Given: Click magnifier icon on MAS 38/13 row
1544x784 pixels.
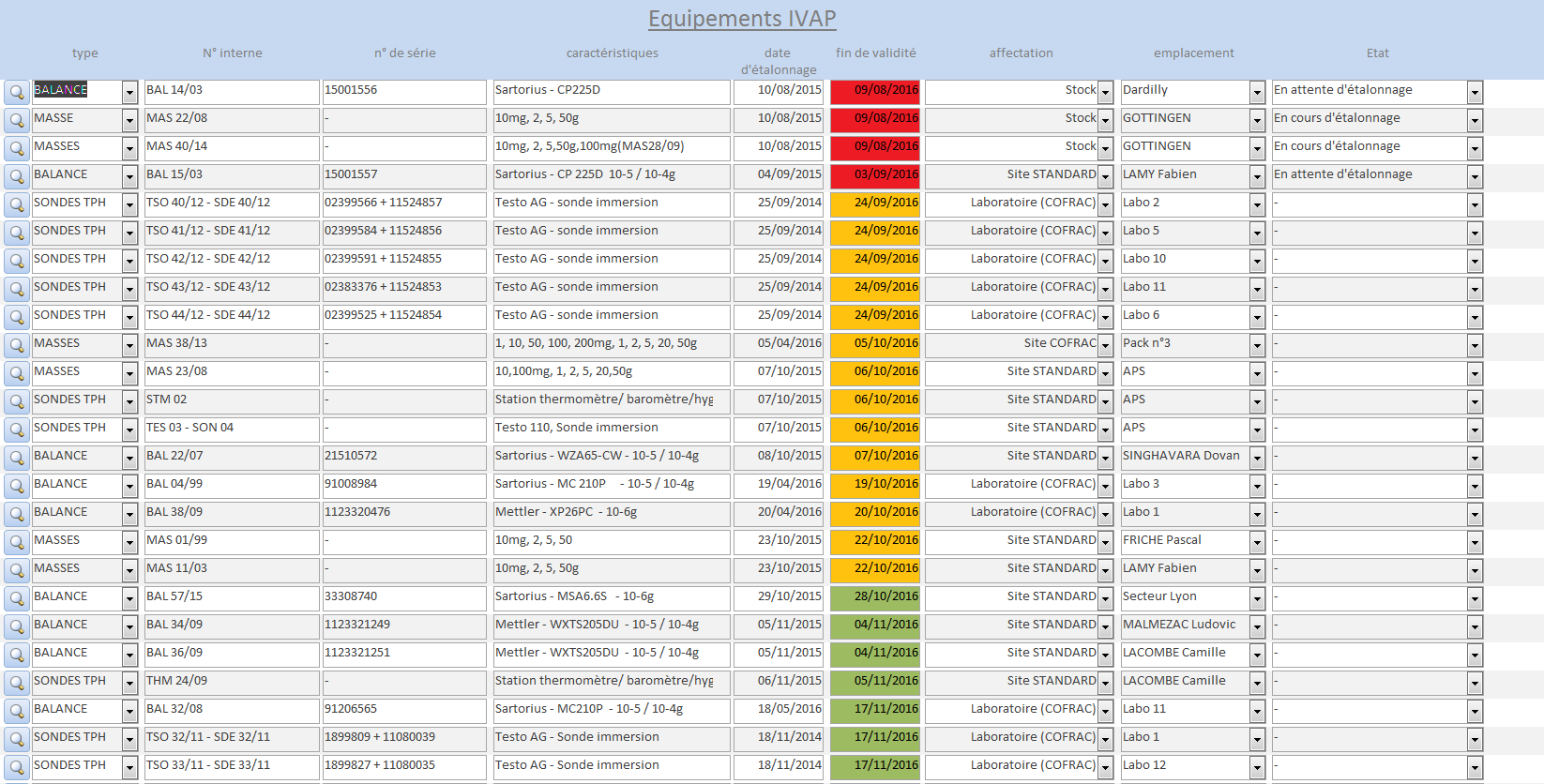Looking at the screenshot, I should 16,345.
